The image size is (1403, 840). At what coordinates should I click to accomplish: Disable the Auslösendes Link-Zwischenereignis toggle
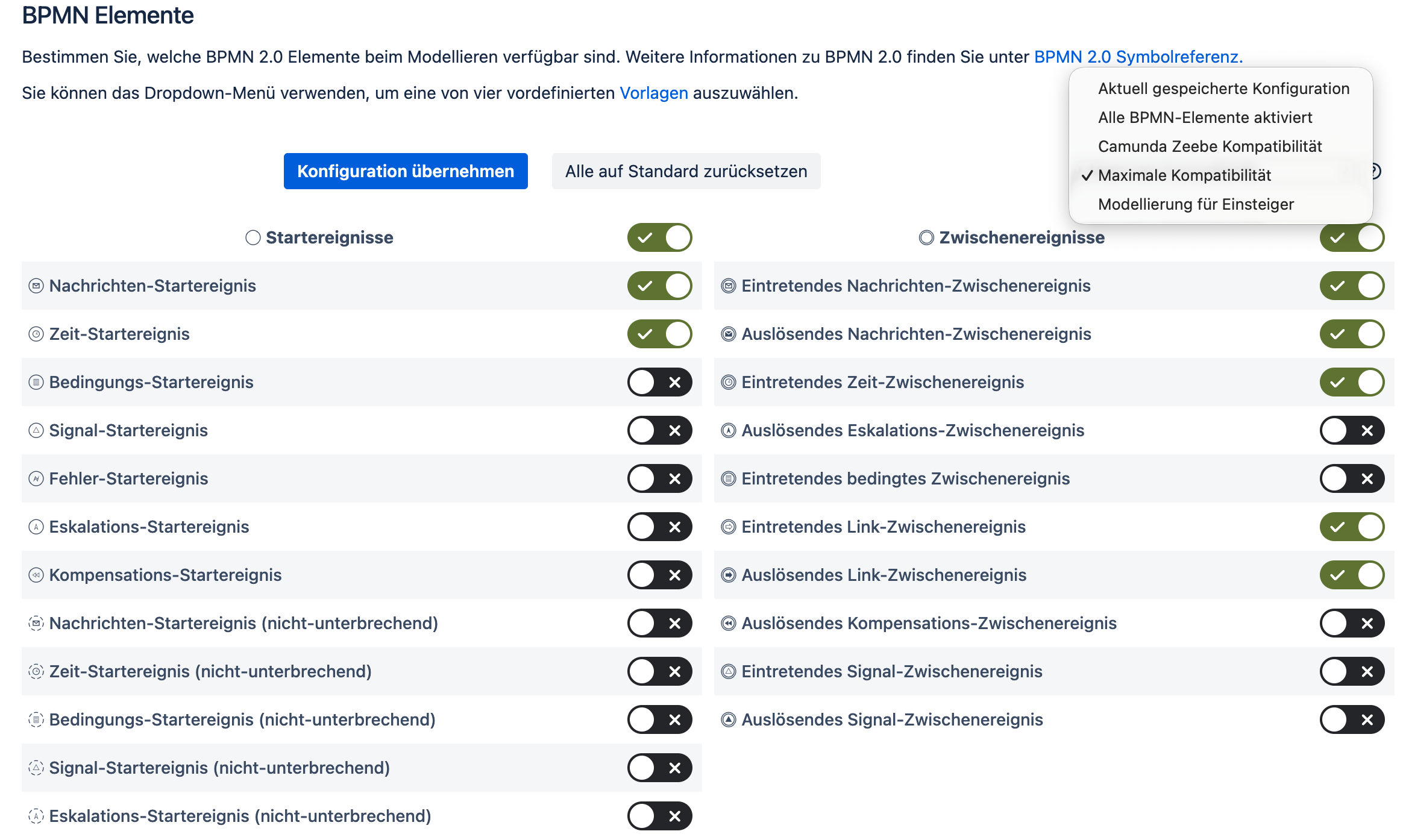click(x=1352, y=575)
